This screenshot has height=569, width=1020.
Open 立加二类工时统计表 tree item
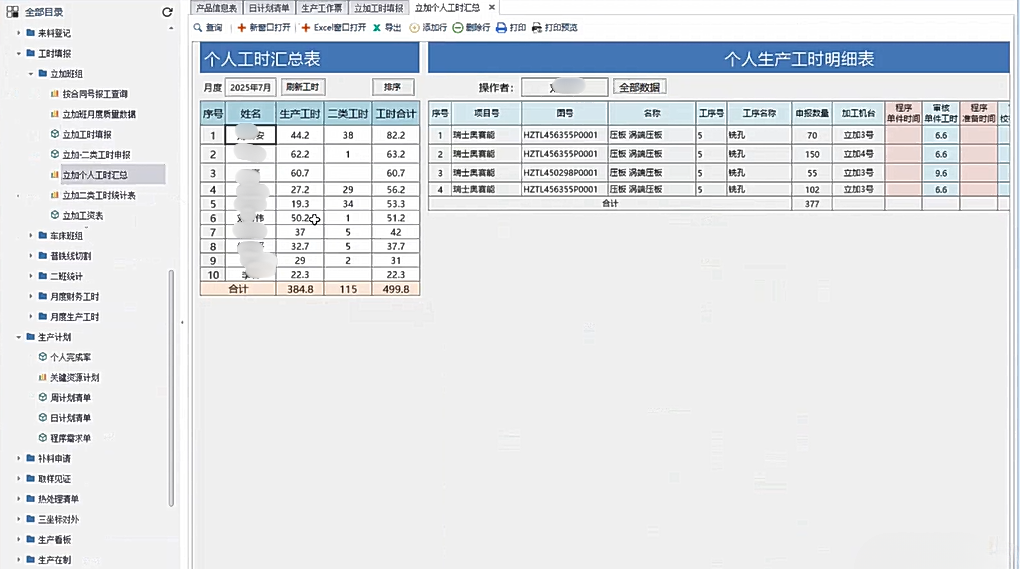click(99, 195)
